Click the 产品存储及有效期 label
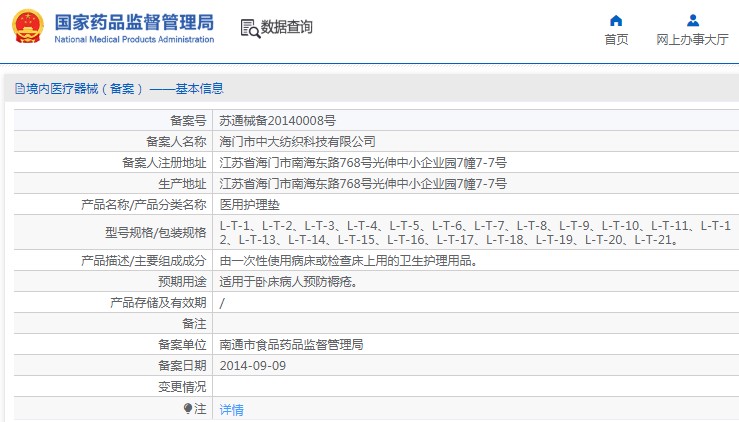The image size is (739, 422). pos(158,303)
